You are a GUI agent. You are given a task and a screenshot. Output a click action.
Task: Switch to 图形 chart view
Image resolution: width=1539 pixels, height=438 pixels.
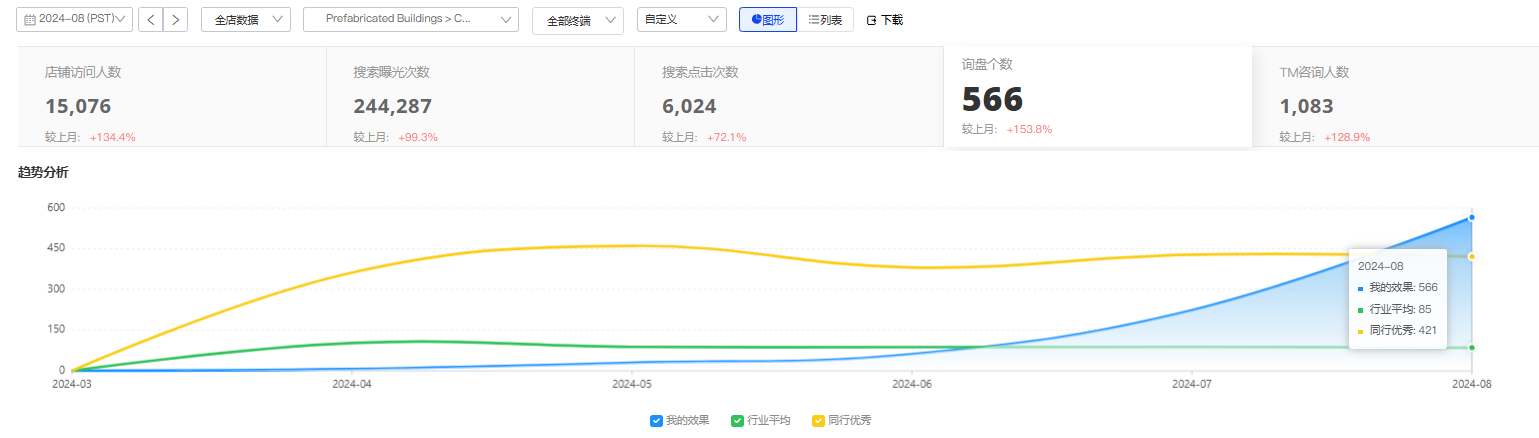767,19
